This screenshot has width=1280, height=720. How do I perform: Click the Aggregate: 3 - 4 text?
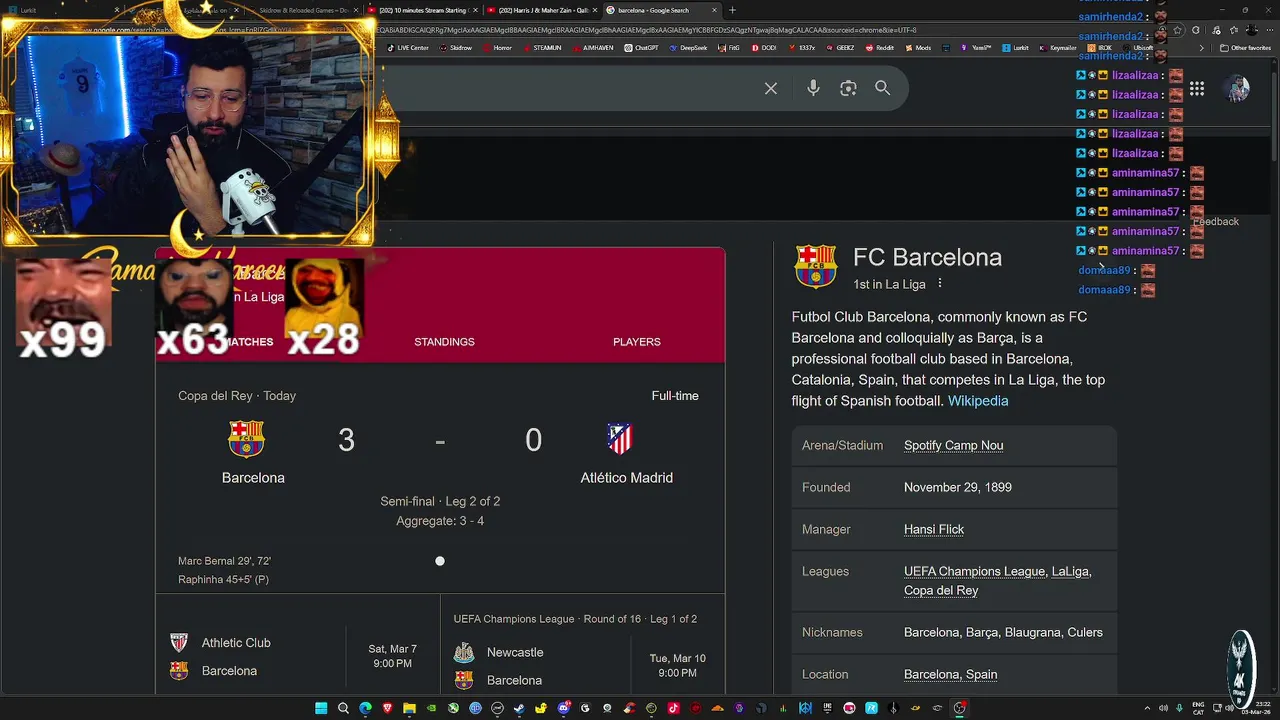click(440, 521)
